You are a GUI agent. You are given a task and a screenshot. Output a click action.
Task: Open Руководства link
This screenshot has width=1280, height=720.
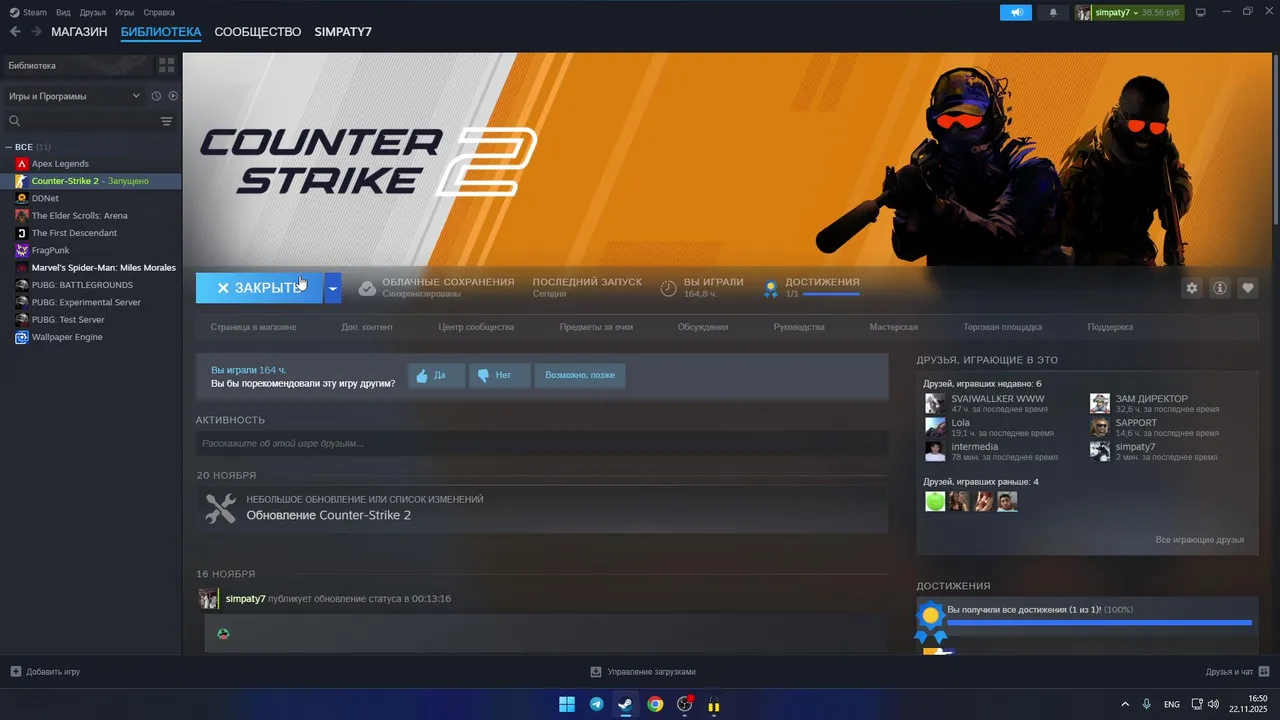coord(799,327)
